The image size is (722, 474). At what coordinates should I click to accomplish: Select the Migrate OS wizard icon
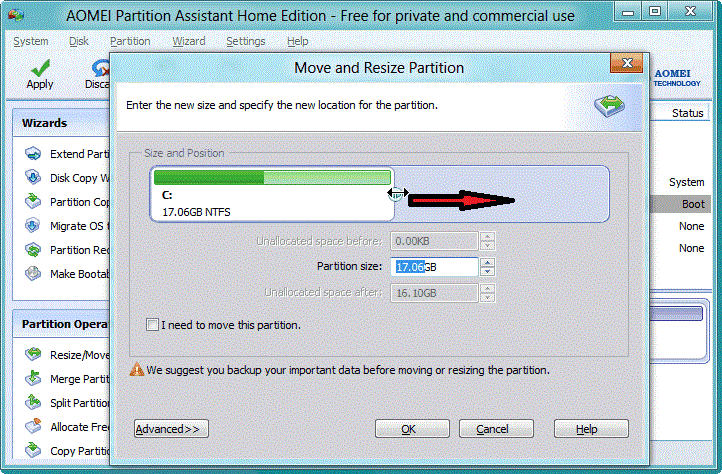tap(33, 226)
